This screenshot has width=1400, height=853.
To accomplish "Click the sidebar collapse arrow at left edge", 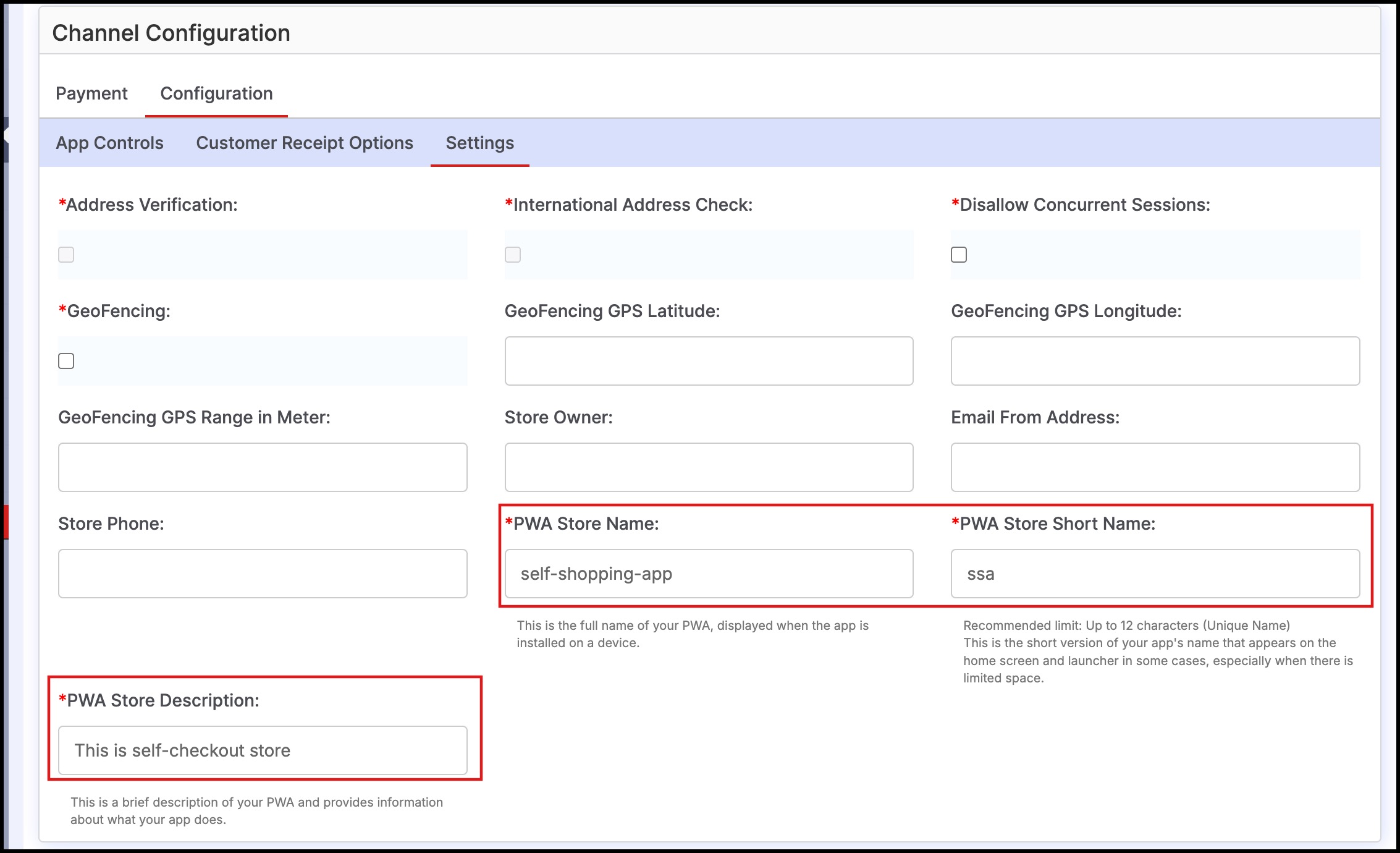I will pos(6,134).
